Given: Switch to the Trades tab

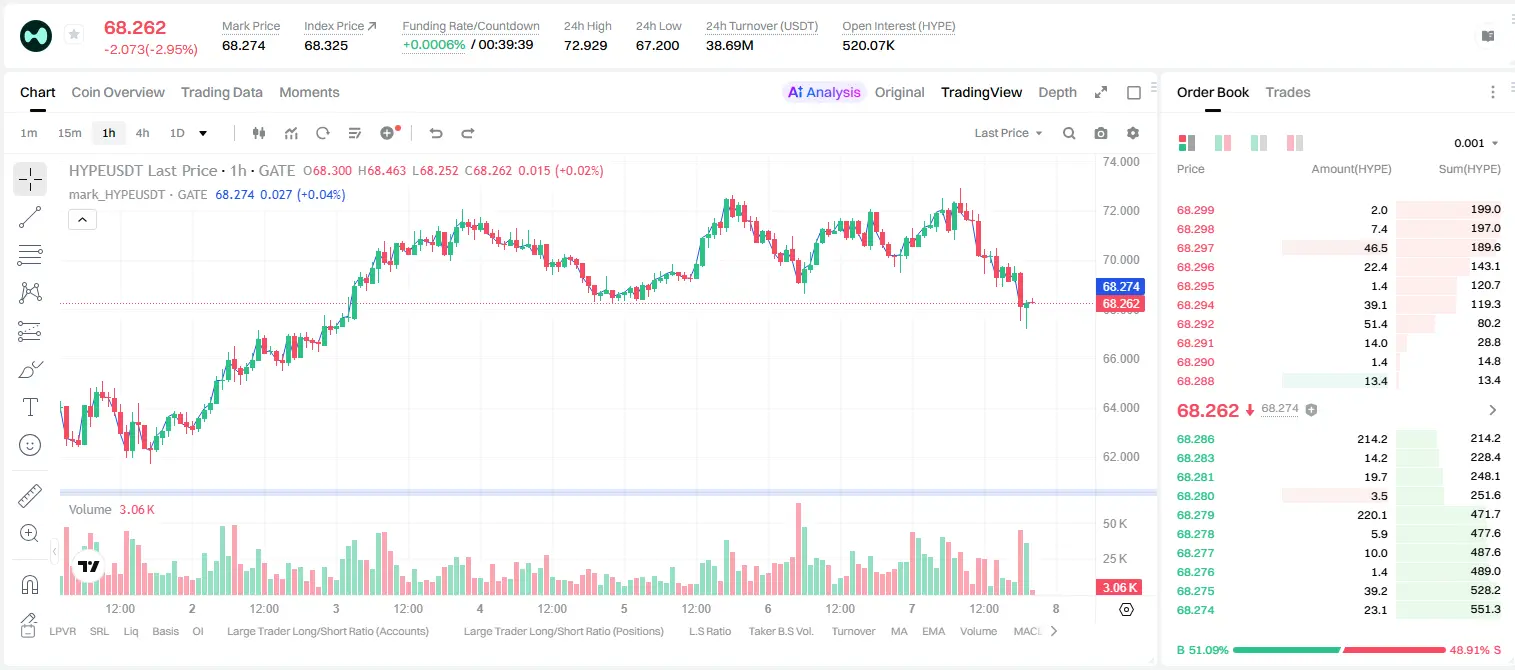Looking at the screenshot, I should (x=1287, y=92).
